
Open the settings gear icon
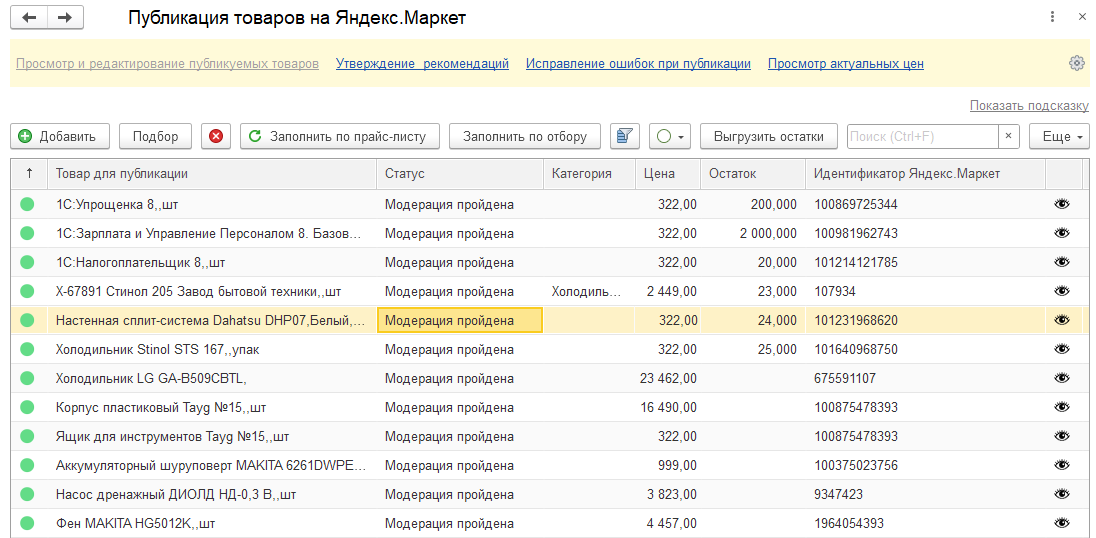(x=1077, y=63)
